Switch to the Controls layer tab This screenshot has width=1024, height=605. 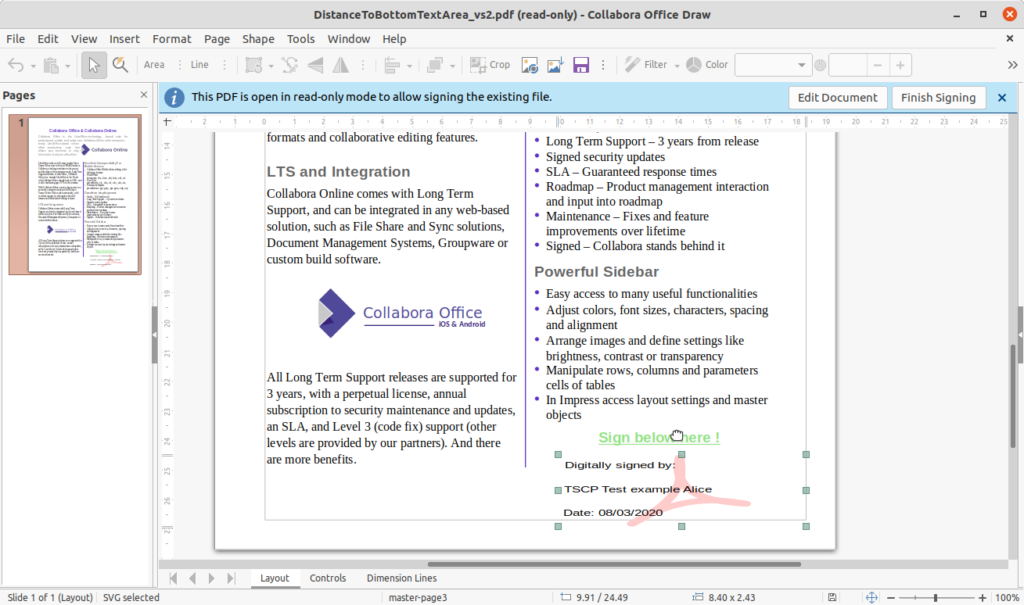click(327, 578)
